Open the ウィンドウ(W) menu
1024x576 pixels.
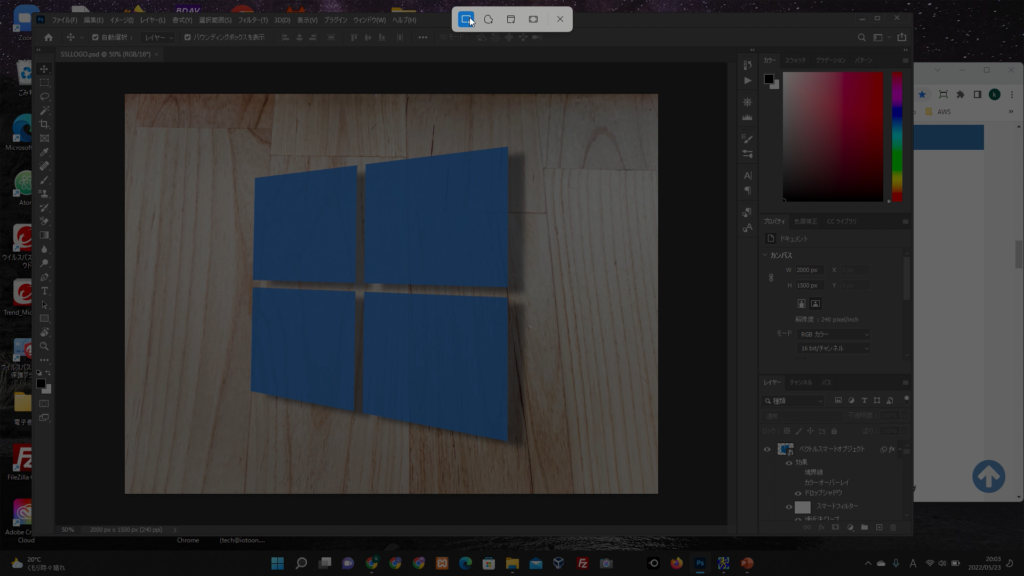pyautogui.click(x=370, y=20)
